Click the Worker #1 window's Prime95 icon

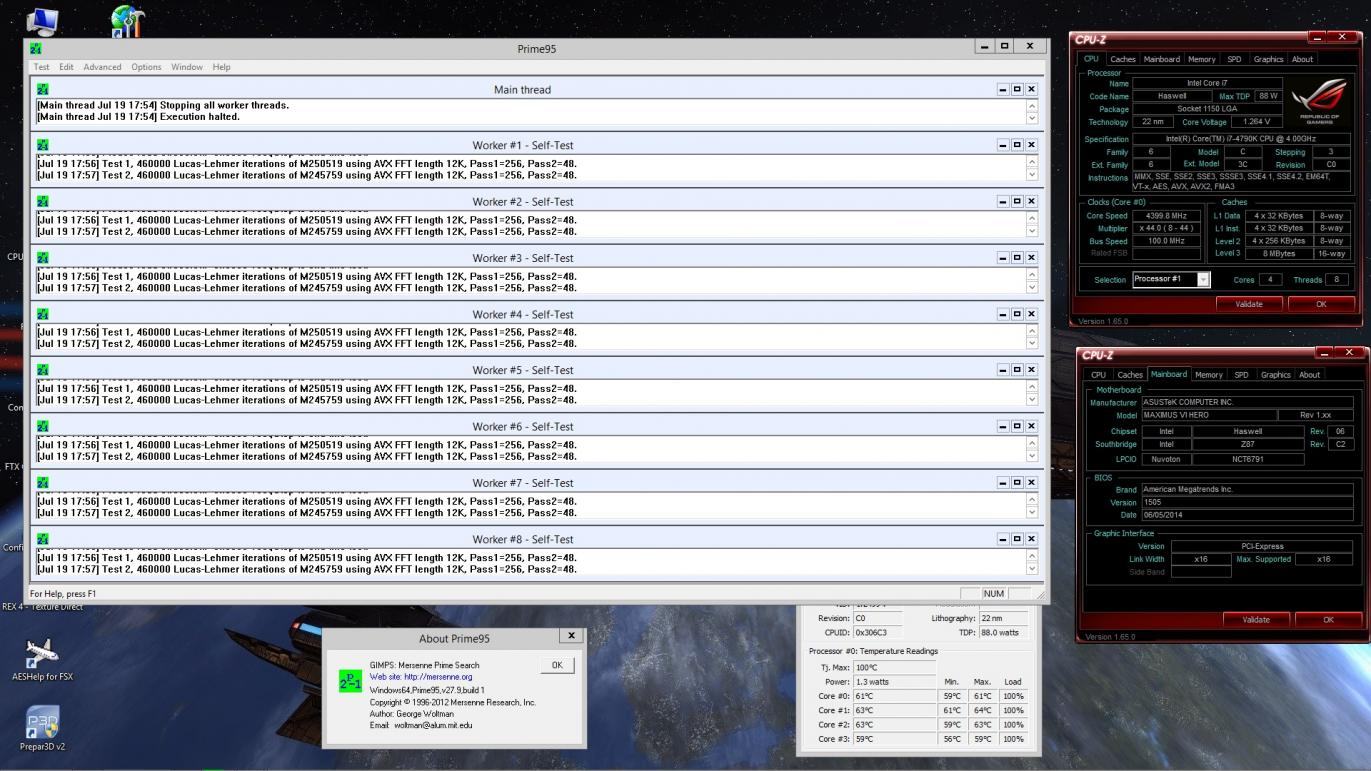pos(42,145)
